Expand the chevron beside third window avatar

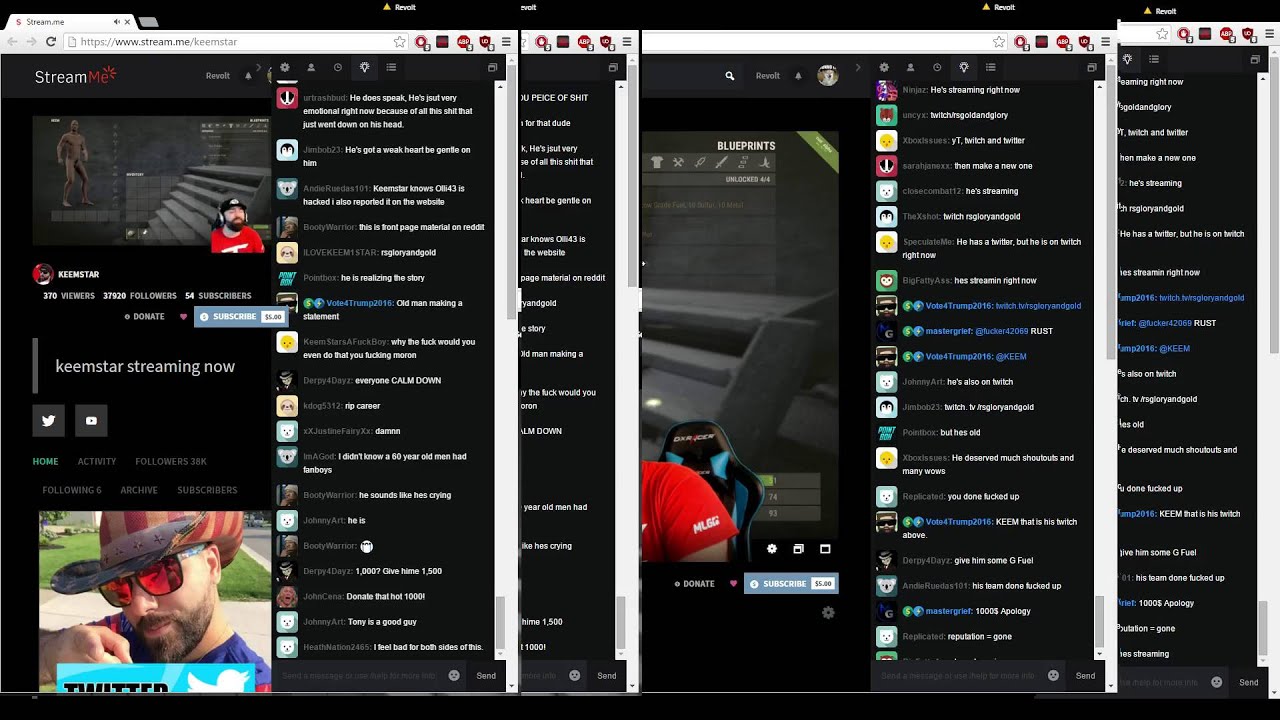coord(857,68)
